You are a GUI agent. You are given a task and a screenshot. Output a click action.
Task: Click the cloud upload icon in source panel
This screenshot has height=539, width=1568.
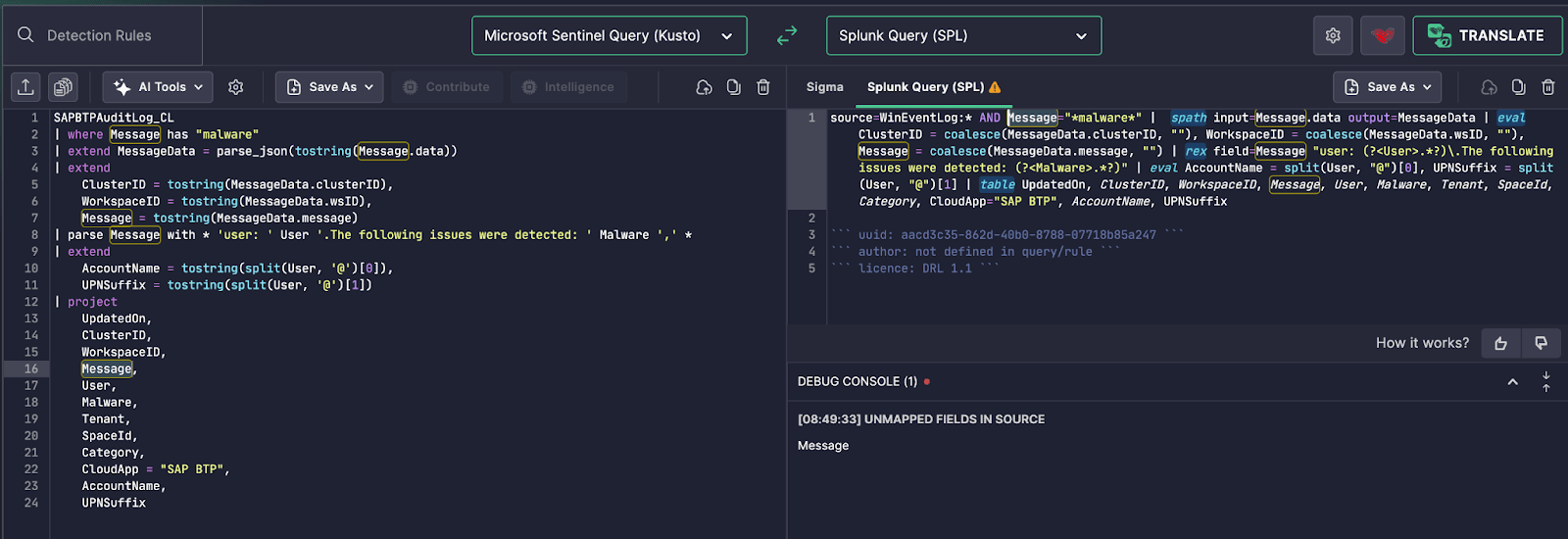(704, 87)
